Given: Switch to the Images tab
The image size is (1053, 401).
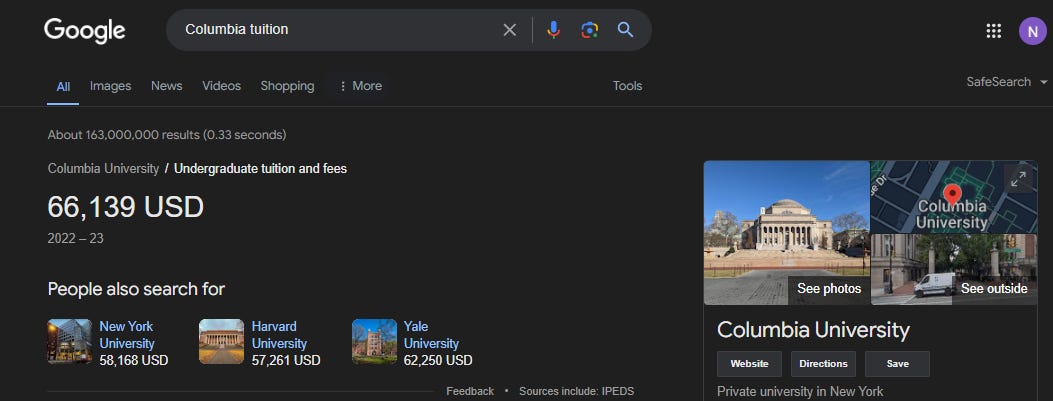Looking at the screenshot, I should click(x=111, y=86).
